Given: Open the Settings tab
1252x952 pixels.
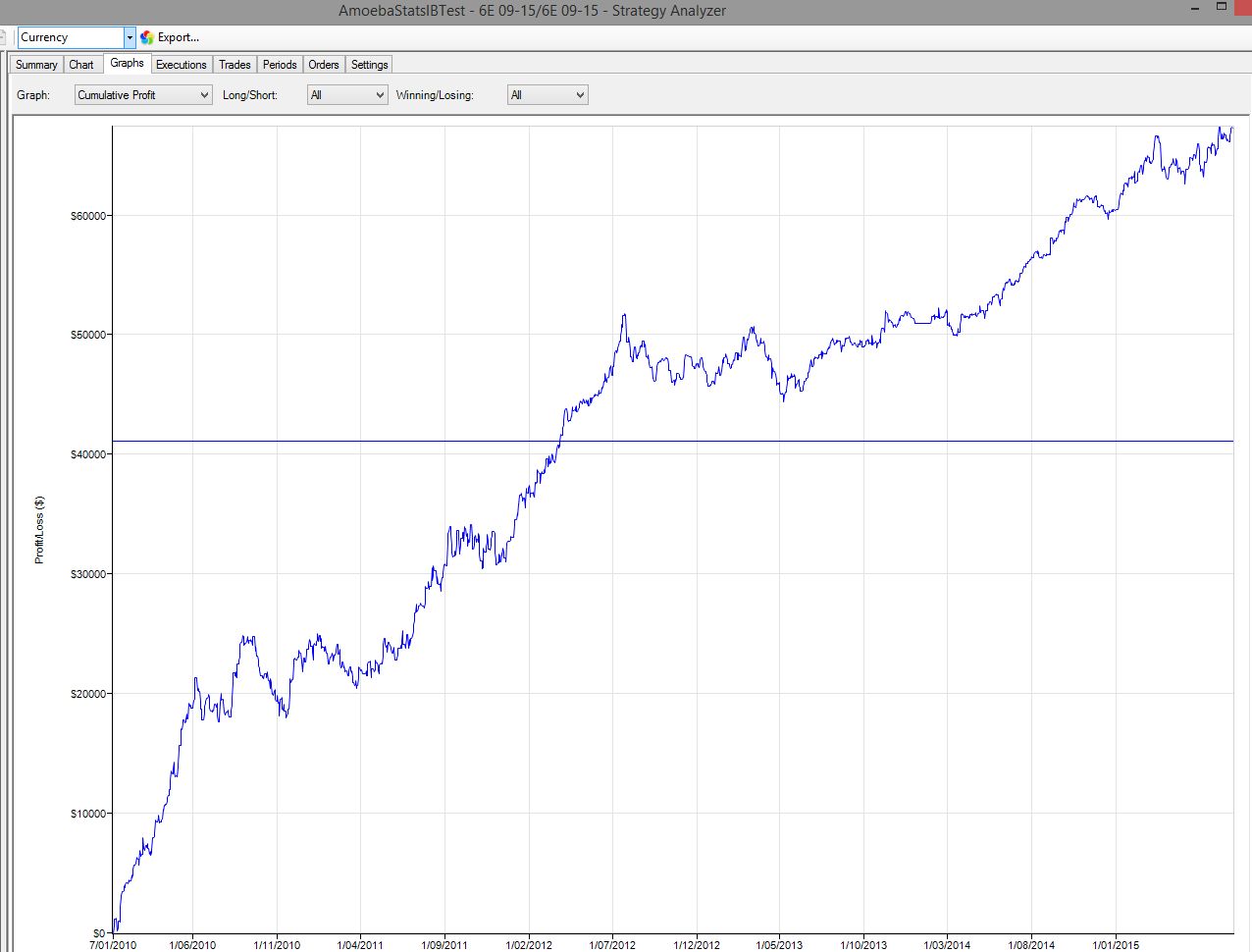Looking at the screenshot, I should click(x=370, y=65).
